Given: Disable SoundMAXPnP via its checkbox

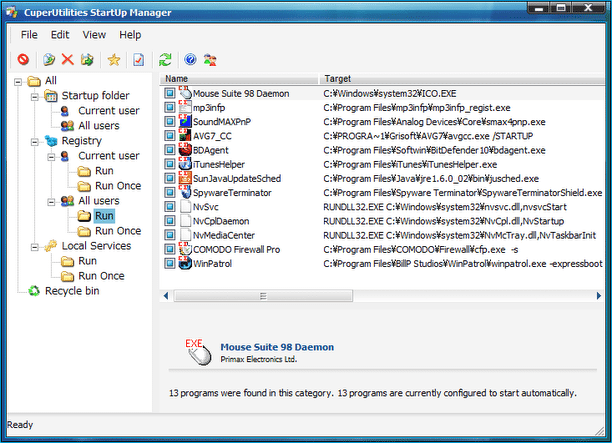Looking at the screenshot, I should [170, 121].
